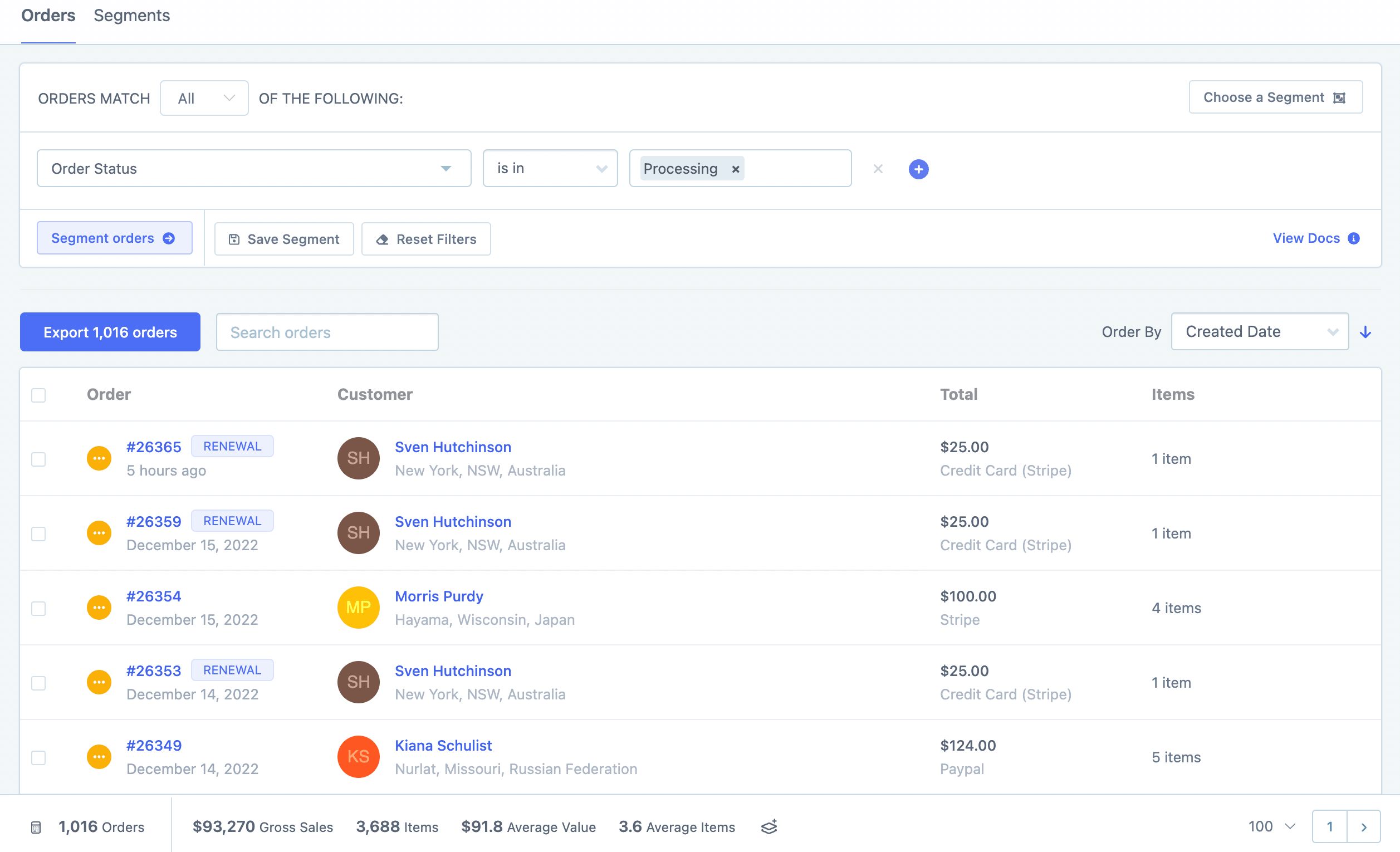Open the Order Status filter dropdown

[253, 169]
